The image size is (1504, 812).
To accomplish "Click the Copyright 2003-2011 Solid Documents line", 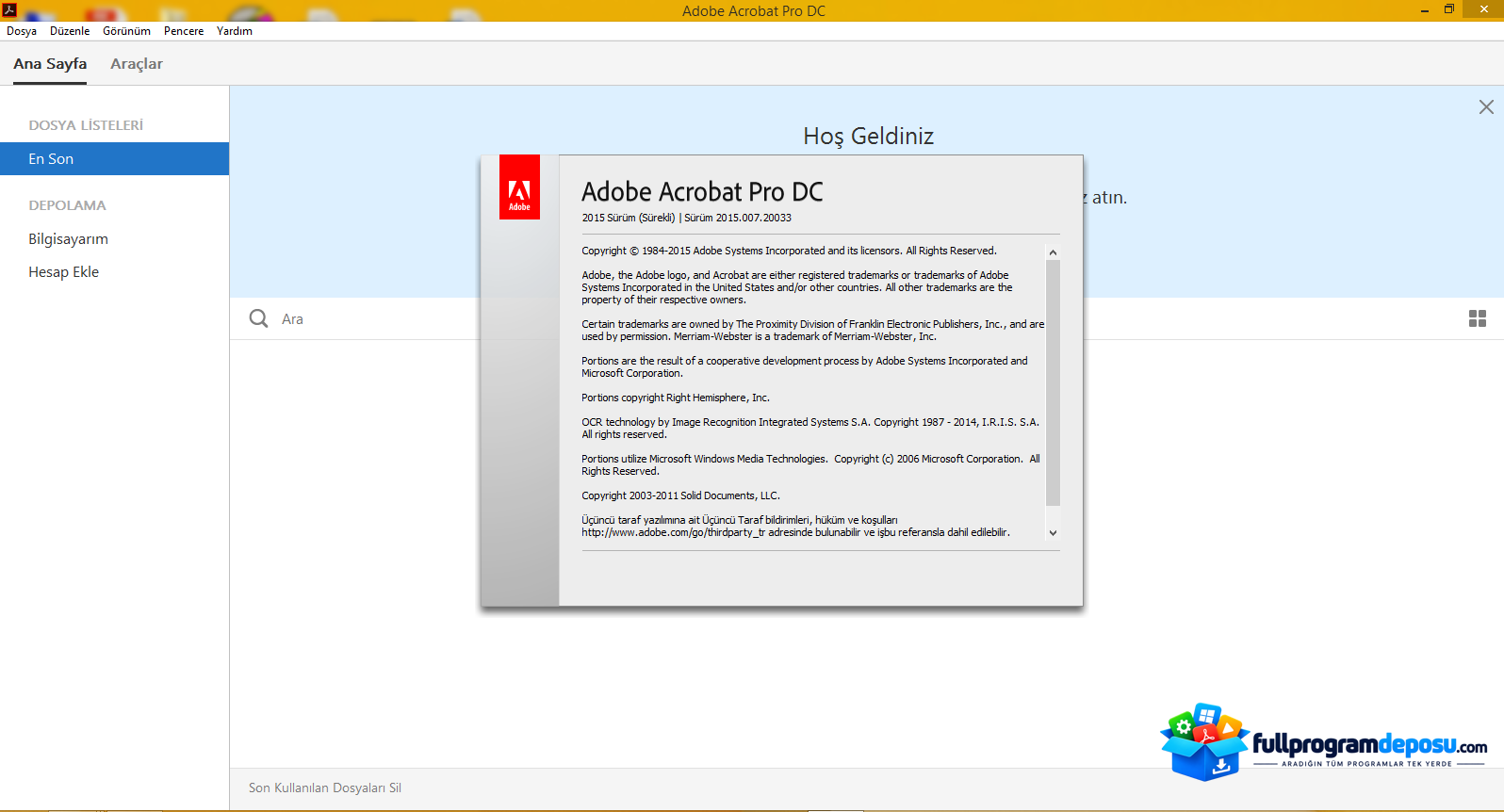I will click(680, 495).
